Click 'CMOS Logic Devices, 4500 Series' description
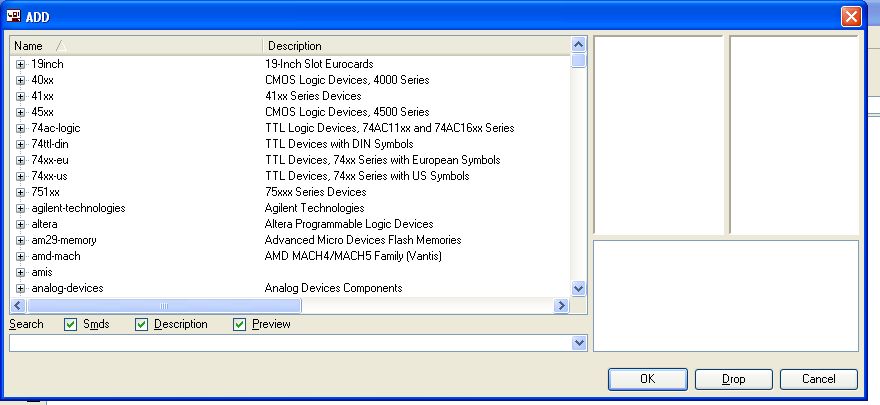 click(x=347, y=112)
